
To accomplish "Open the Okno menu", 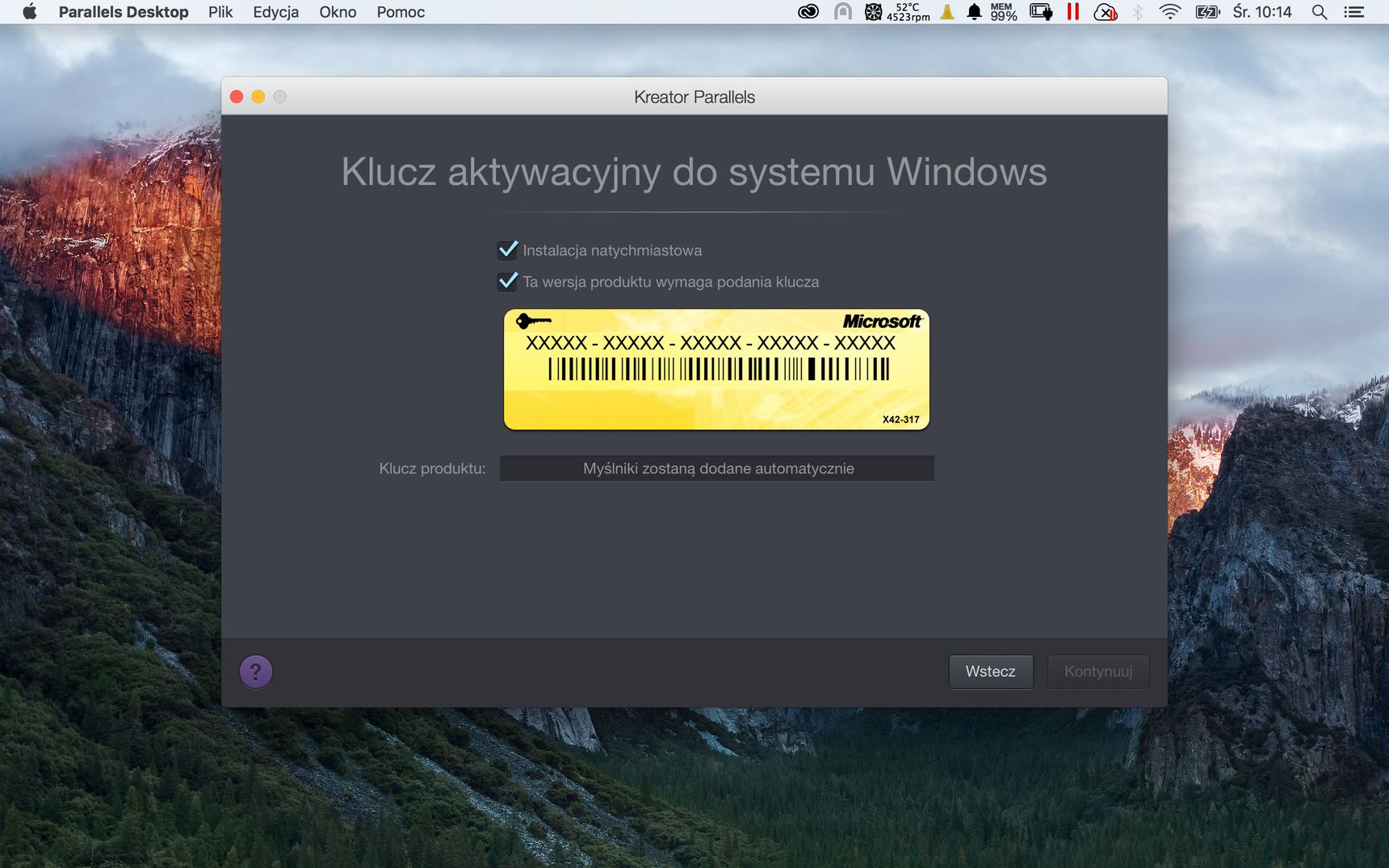I will tap(338, 11).
